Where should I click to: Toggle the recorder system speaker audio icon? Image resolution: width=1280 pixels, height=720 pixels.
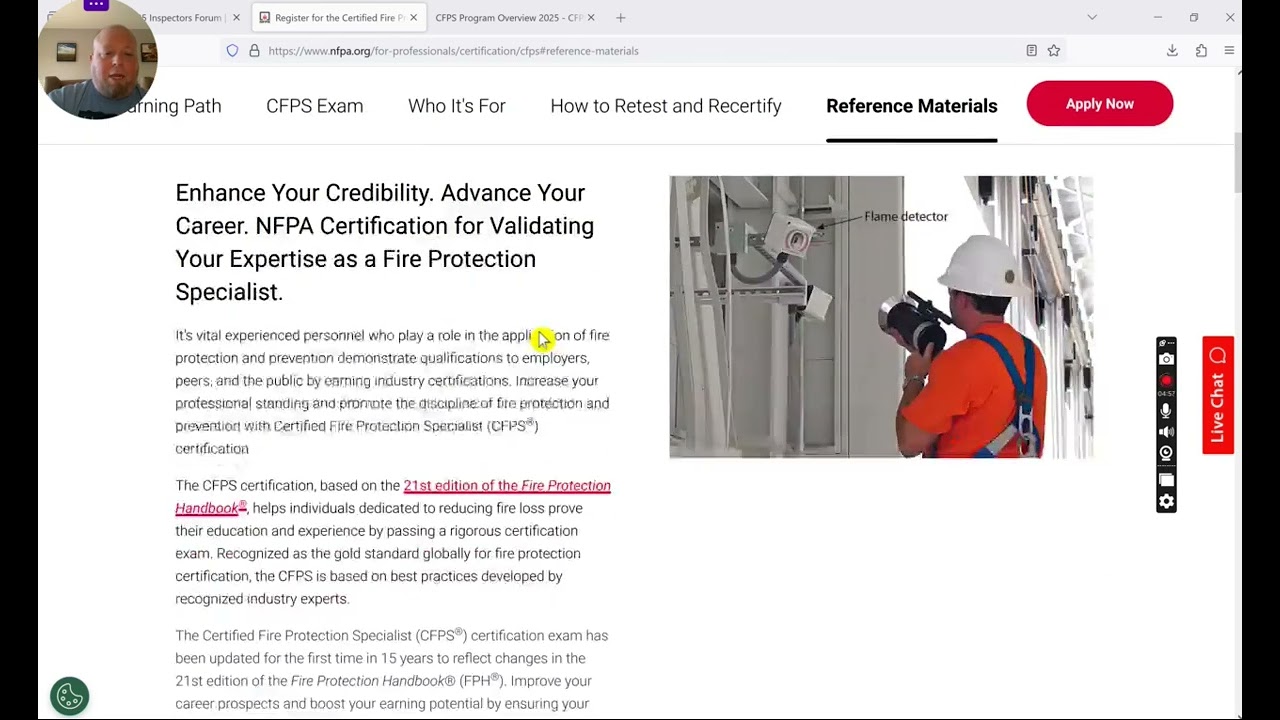tap(1166, 432)
